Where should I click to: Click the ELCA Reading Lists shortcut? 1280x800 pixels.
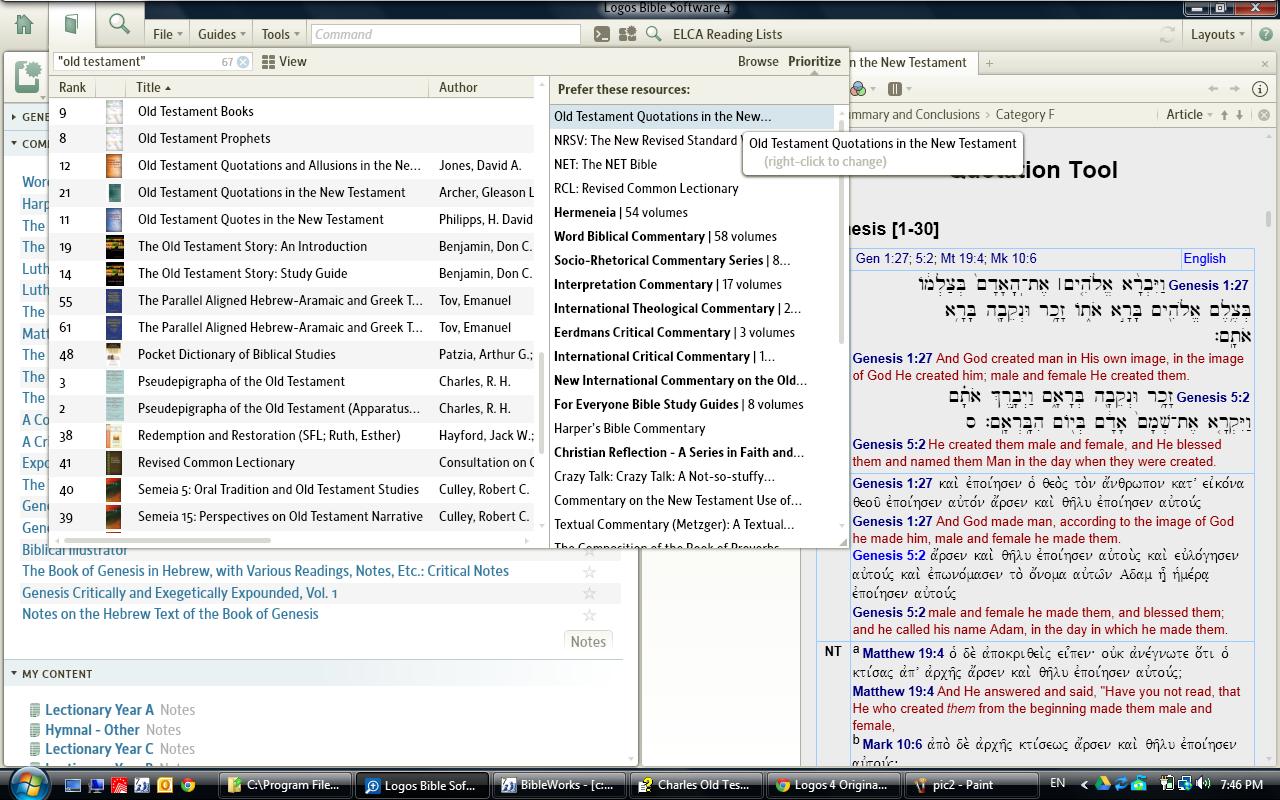pyautogui.click(x=727, y=34)
